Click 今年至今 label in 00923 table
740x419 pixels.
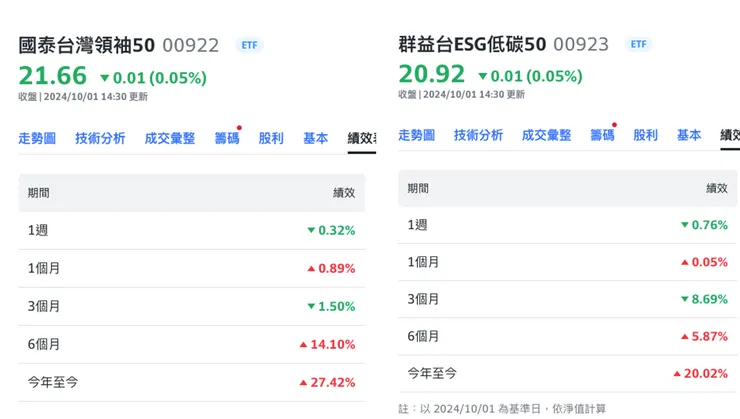coord(432,374)
